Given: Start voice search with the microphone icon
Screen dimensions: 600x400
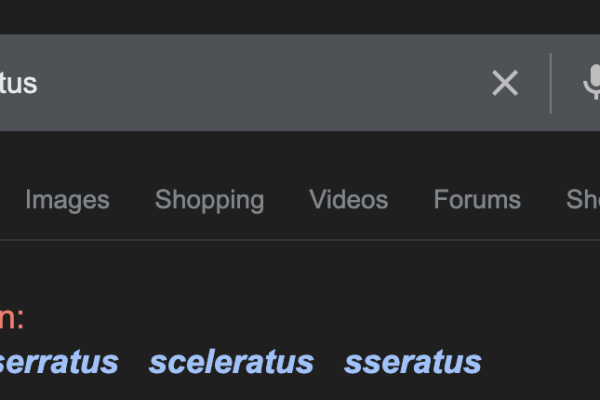Looking at the screenshot, I should coord(591,83).
